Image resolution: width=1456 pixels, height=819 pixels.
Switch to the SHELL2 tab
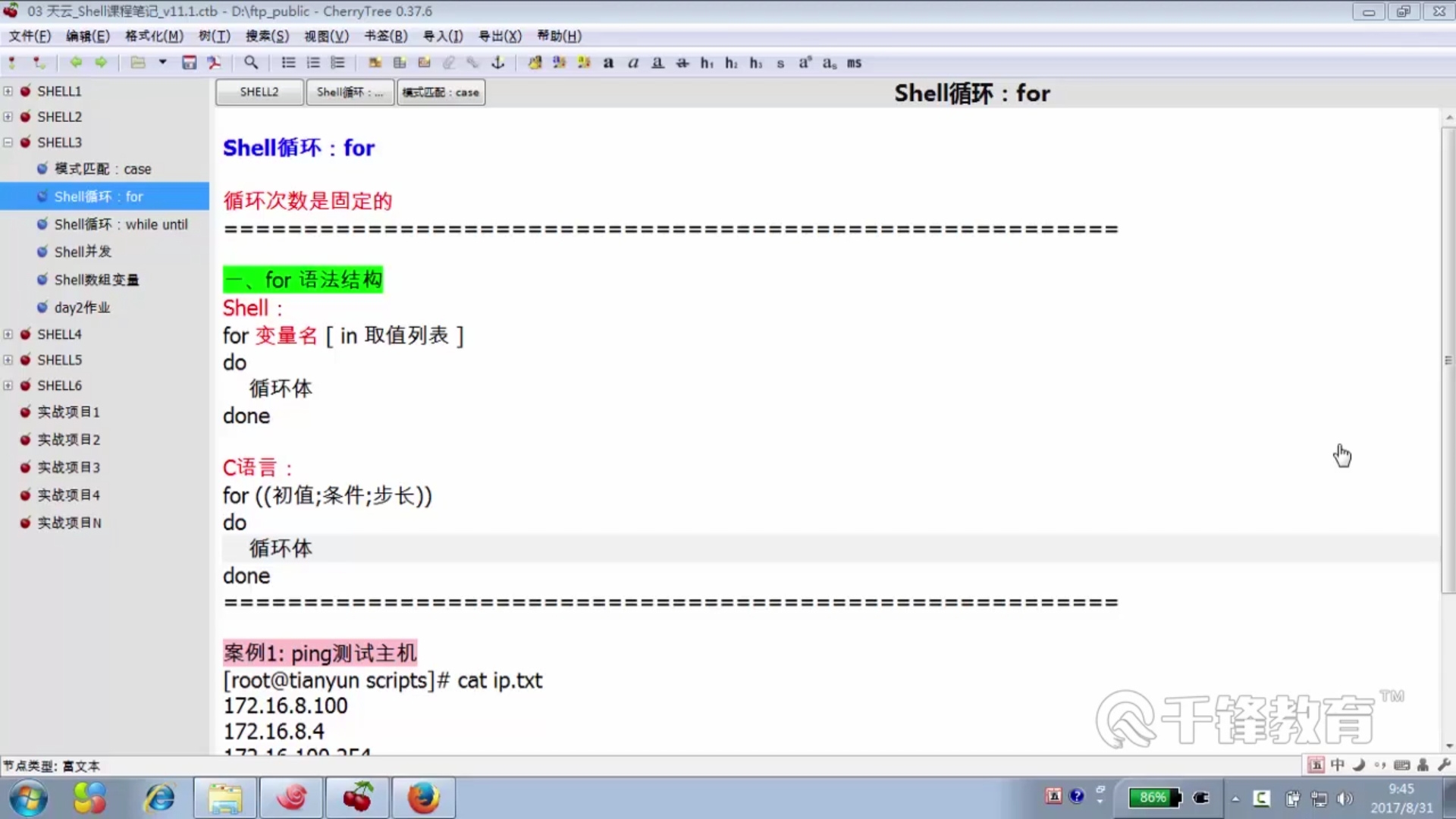tap(259, 93)
